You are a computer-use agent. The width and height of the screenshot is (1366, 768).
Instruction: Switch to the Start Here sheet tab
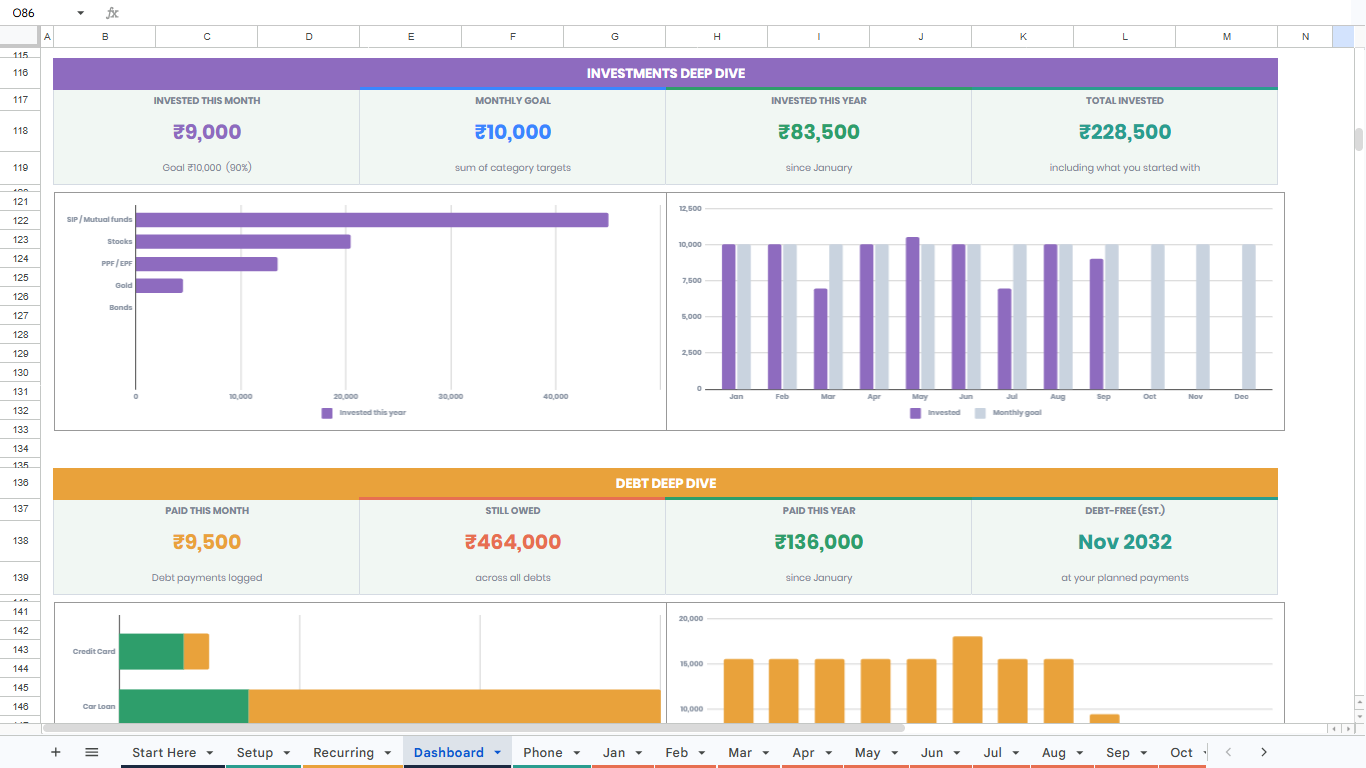click(x=164, y=752)
